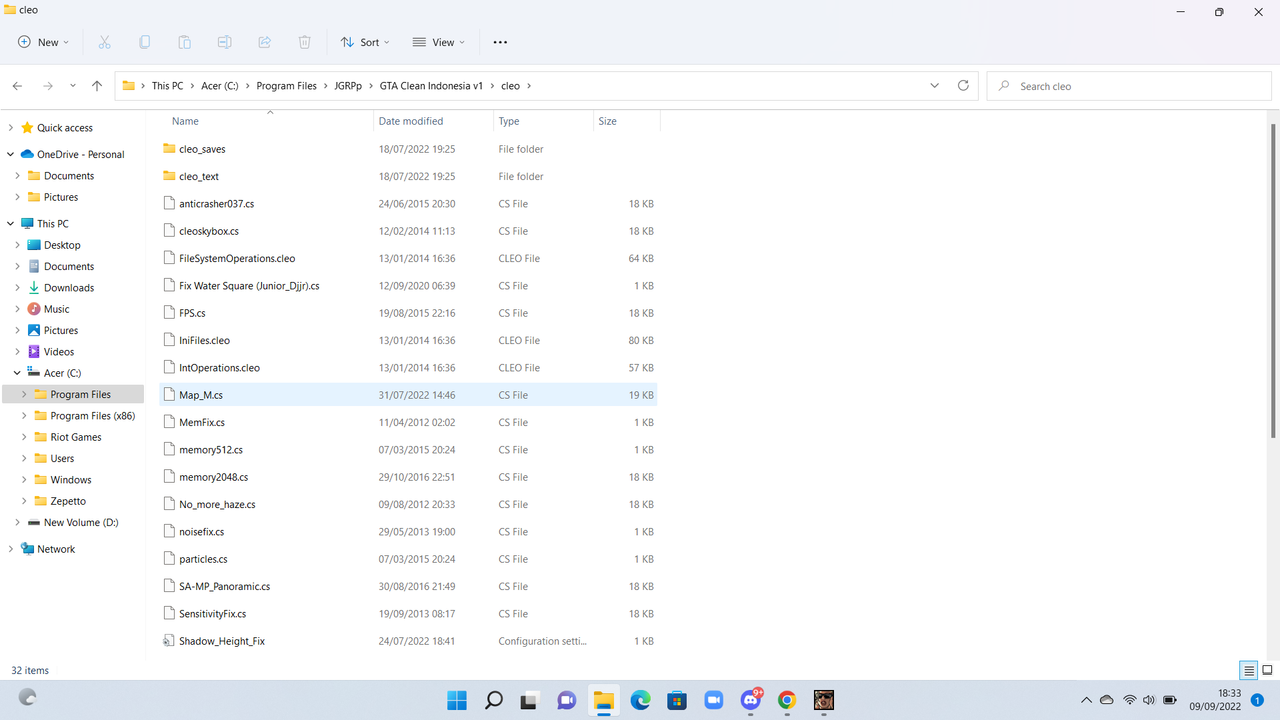Open taskbar Search
This screenshot has height=720, width=1280.
(493, 700)
